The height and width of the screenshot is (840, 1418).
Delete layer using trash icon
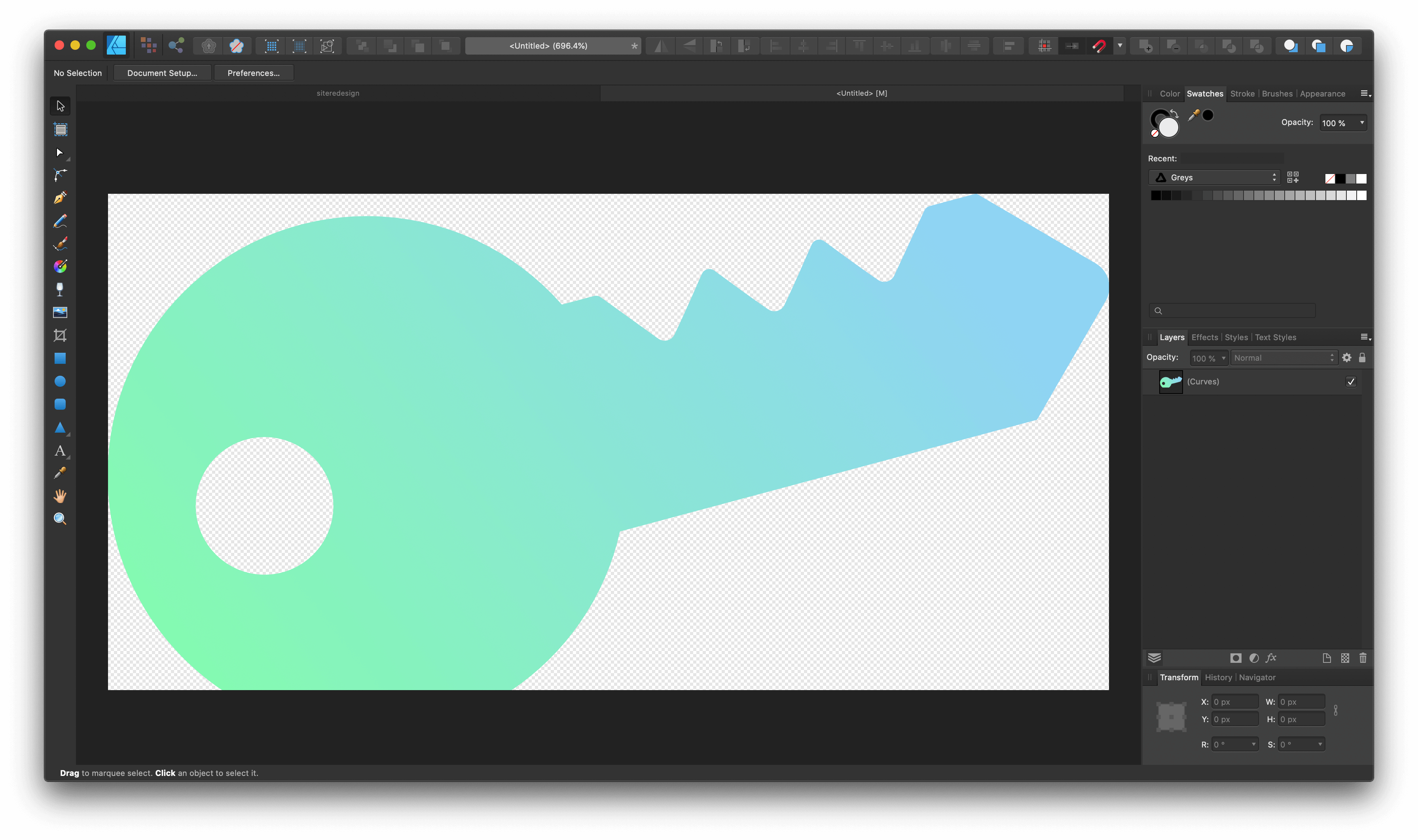[x=1363, y=658]
